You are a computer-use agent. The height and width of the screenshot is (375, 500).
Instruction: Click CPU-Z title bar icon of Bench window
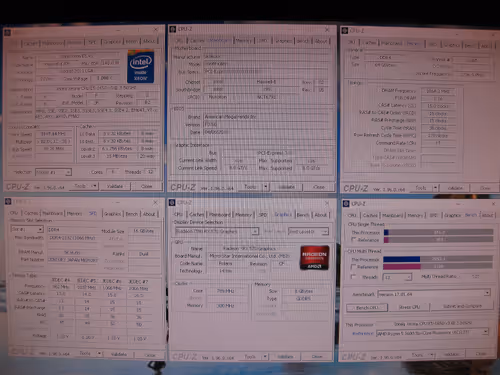[346, 204]
